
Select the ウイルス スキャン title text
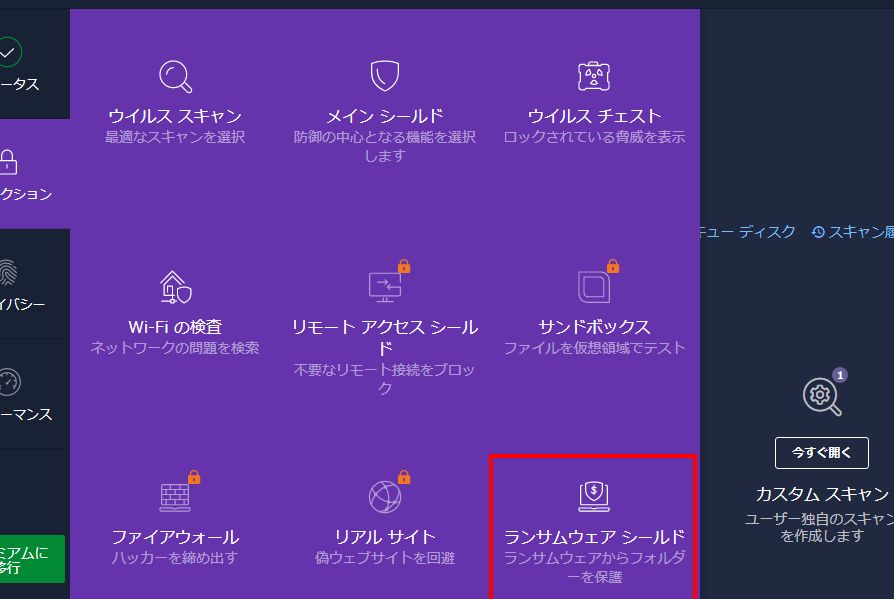175,116
